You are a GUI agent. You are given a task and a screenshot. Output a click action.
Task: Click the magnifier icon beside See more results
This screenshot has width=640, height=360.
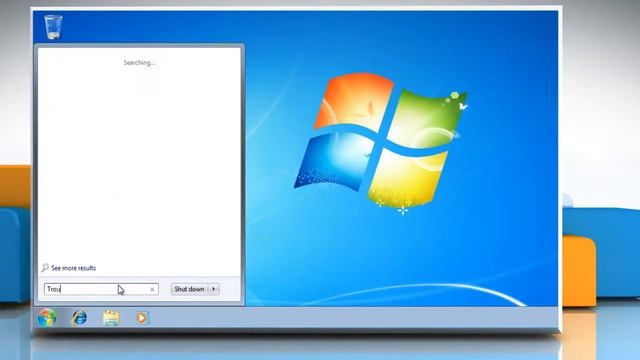click(x=45, y=268)
